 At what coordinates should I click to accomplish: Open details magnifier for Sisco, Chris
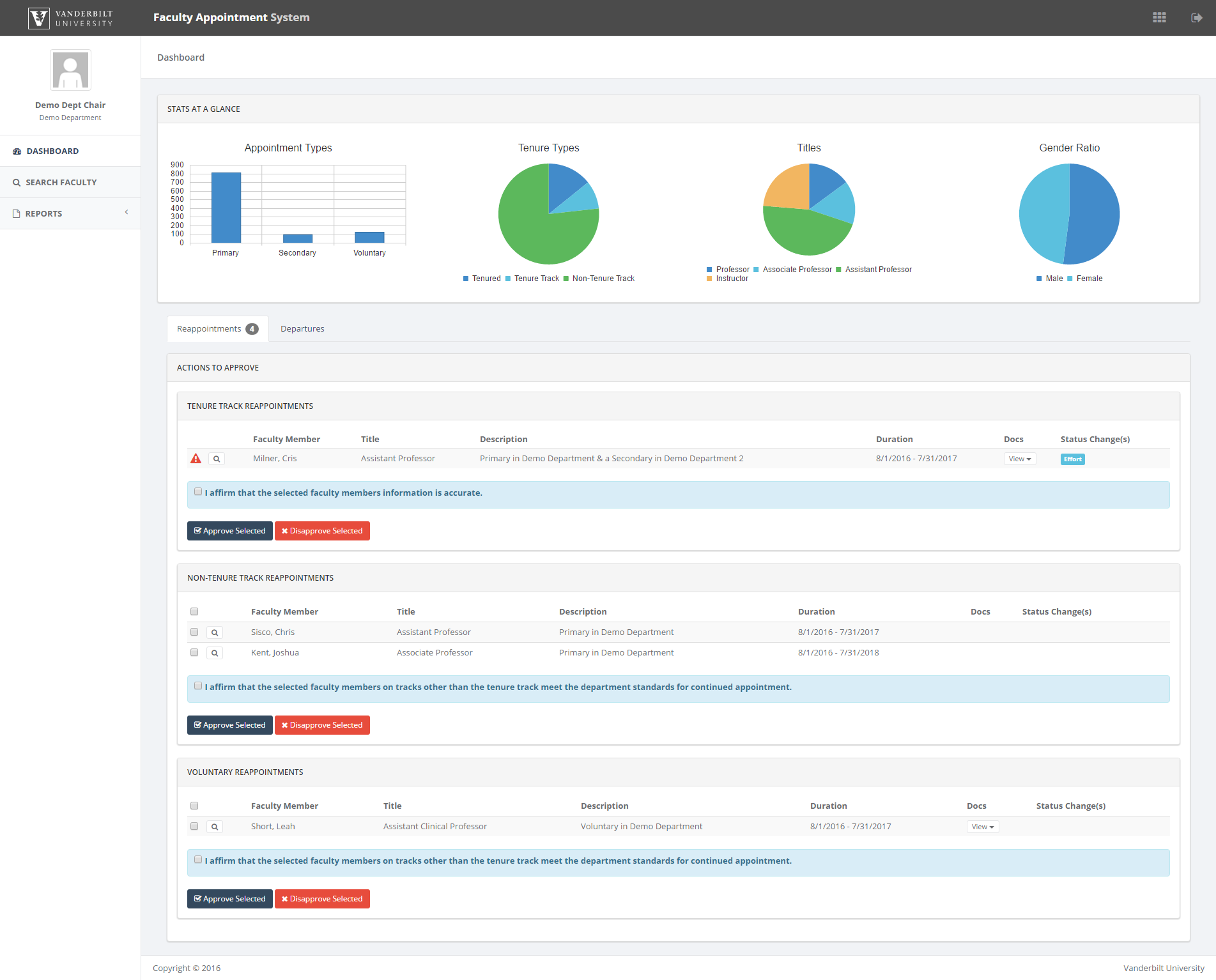pos(215,632)
